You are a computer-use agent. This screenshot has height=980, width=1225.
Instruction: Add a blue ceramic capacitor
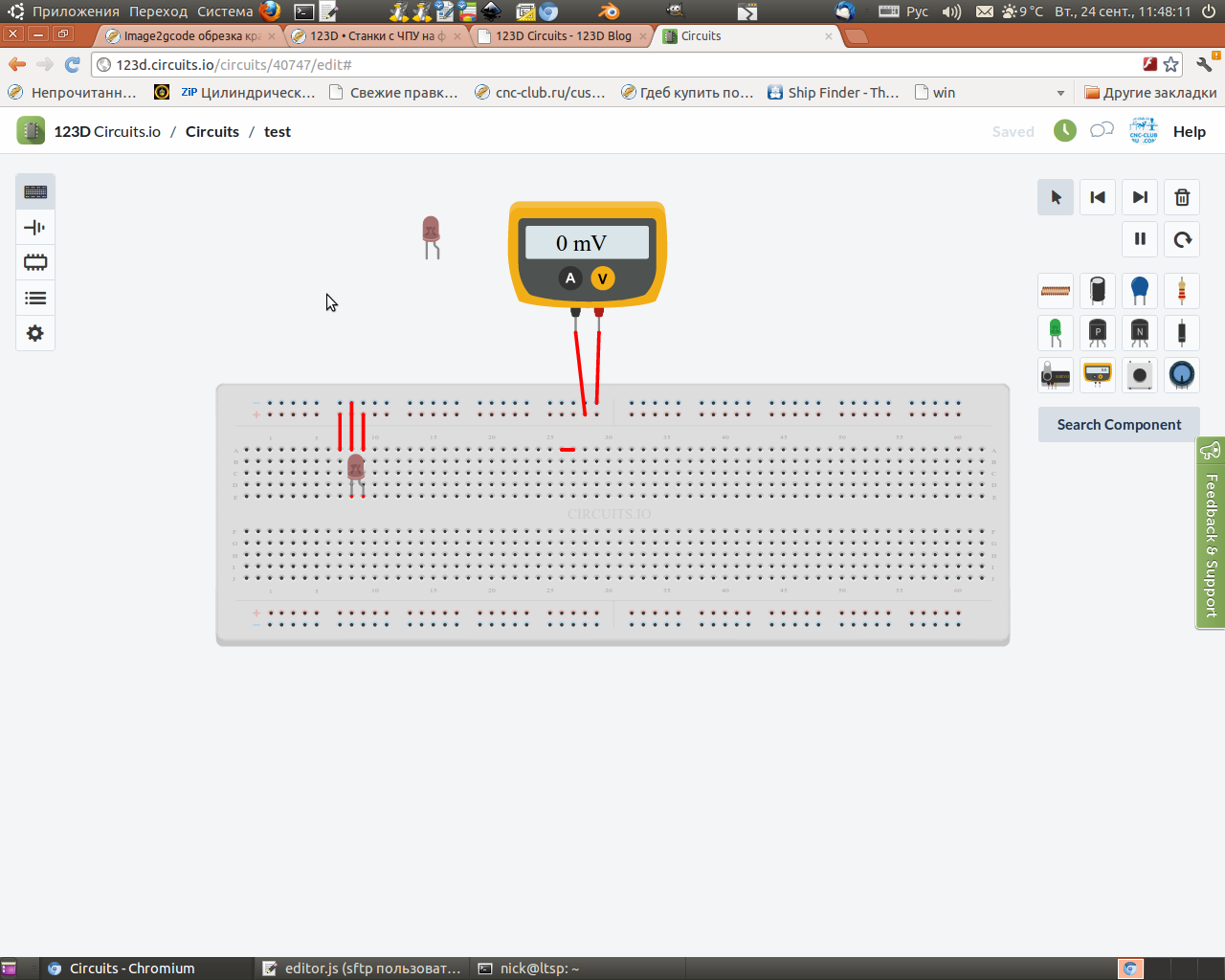1140,291
